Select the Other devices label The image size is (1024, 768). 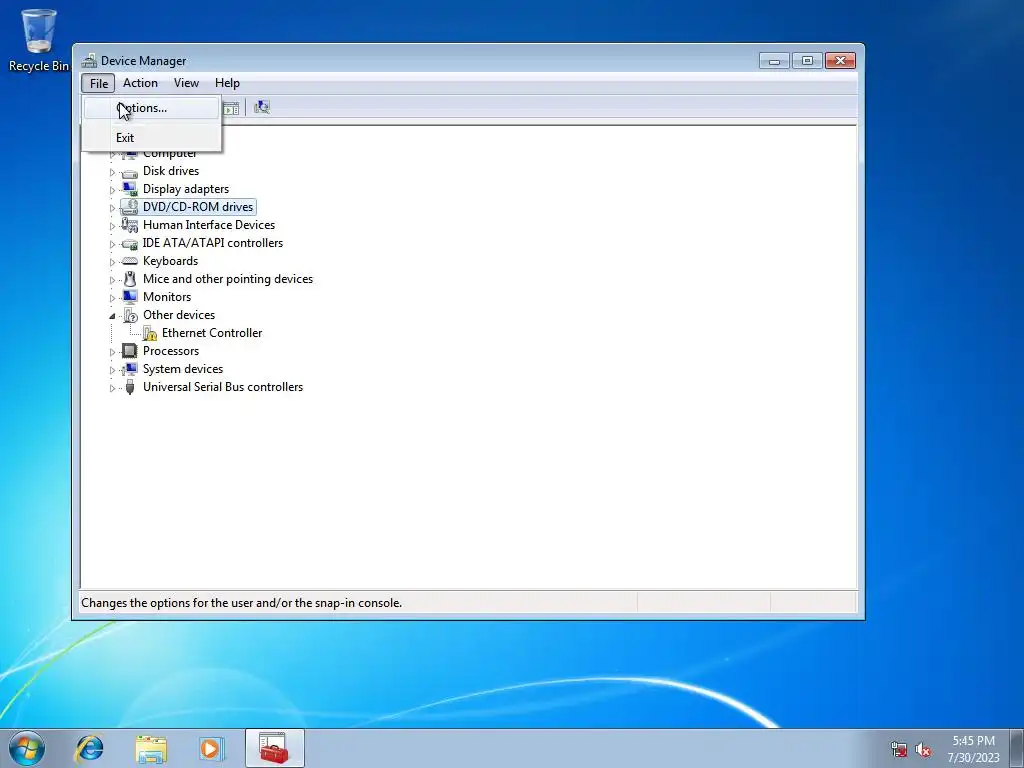click(x=179, y=315)
